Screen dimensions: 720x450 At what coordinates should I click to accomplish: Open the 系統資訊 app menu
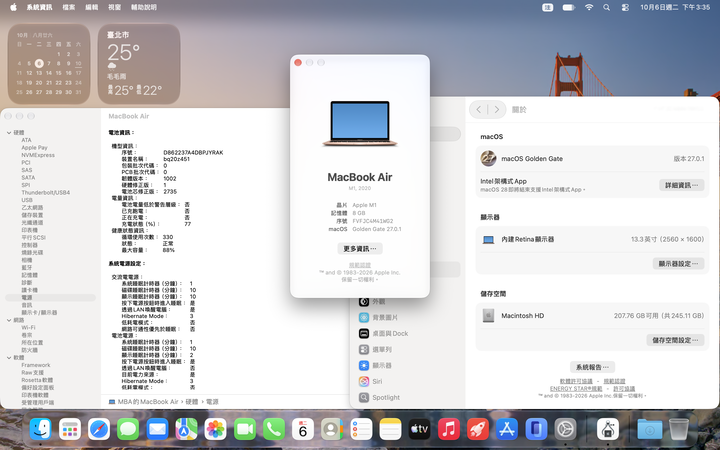[39, 7]
